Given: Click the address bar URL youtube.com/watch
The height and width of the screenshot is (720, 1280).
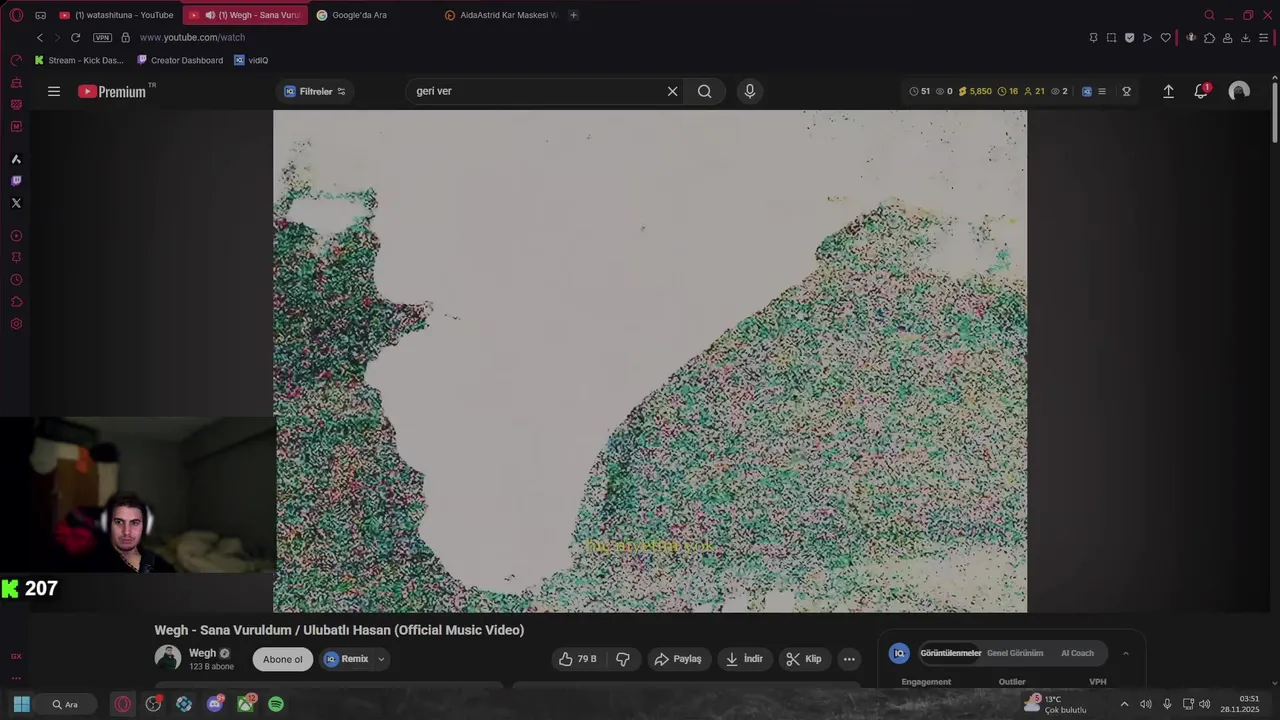Looking at the screenshot, I should tap(192, 37).
